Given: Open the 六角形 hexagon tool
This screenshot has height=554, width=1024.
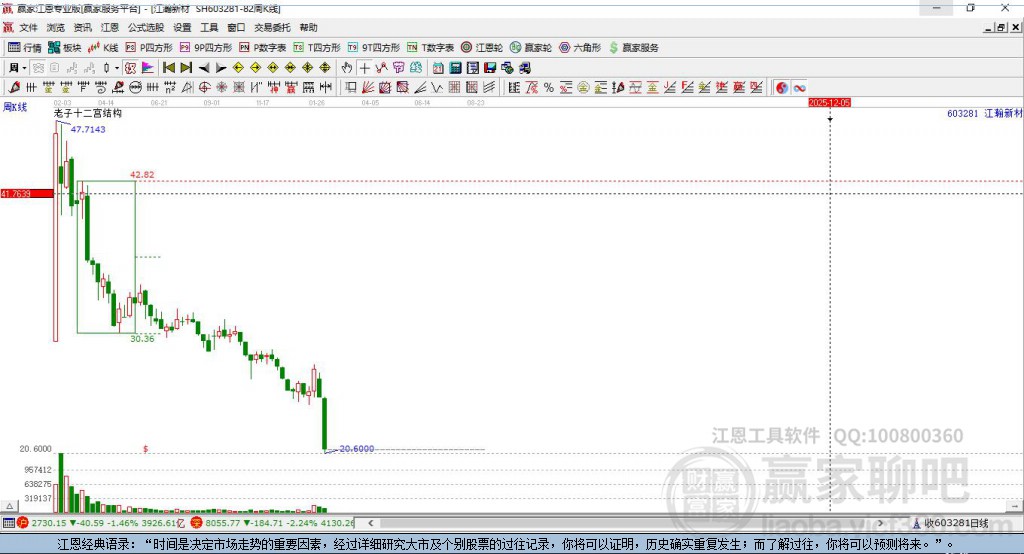Looking at the screenshot, I should point(580,48).
